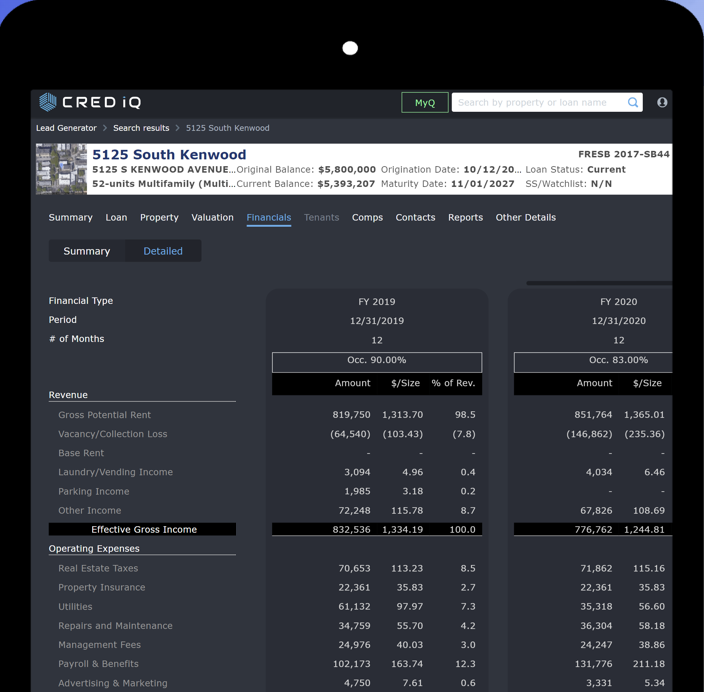
Task: Focus the property or loan search field
Action: [x=538, y=102]
